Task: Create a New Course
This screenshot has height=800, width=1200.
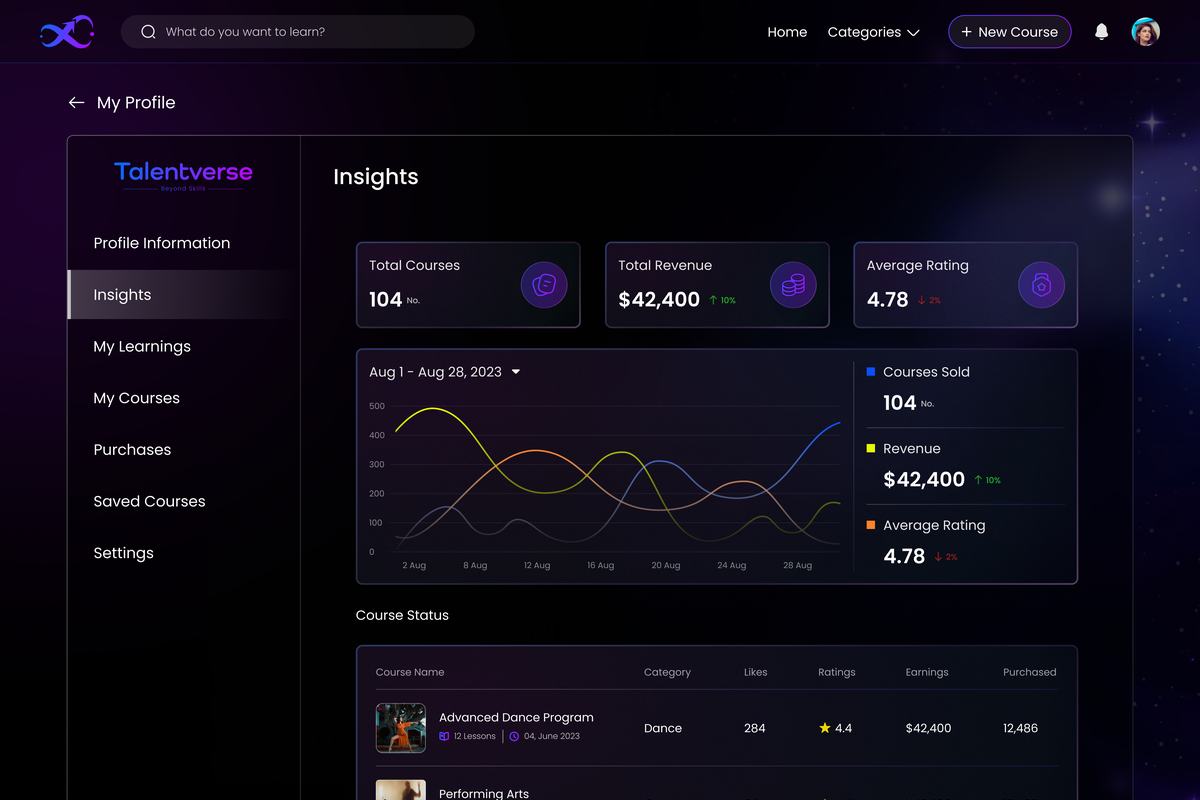Action: click(1010, 32)
